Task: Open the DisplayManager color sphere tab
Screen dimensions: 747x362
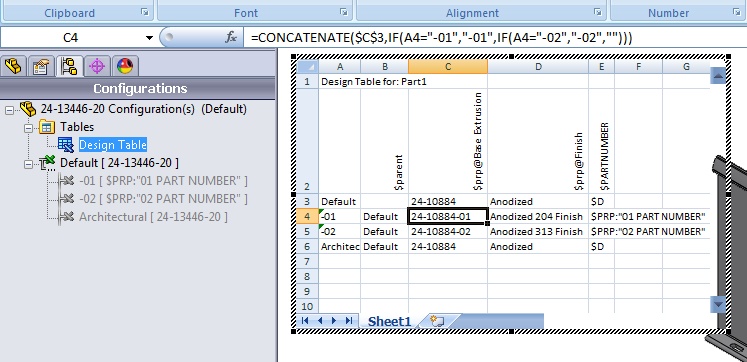Action: tap(125, 66)
